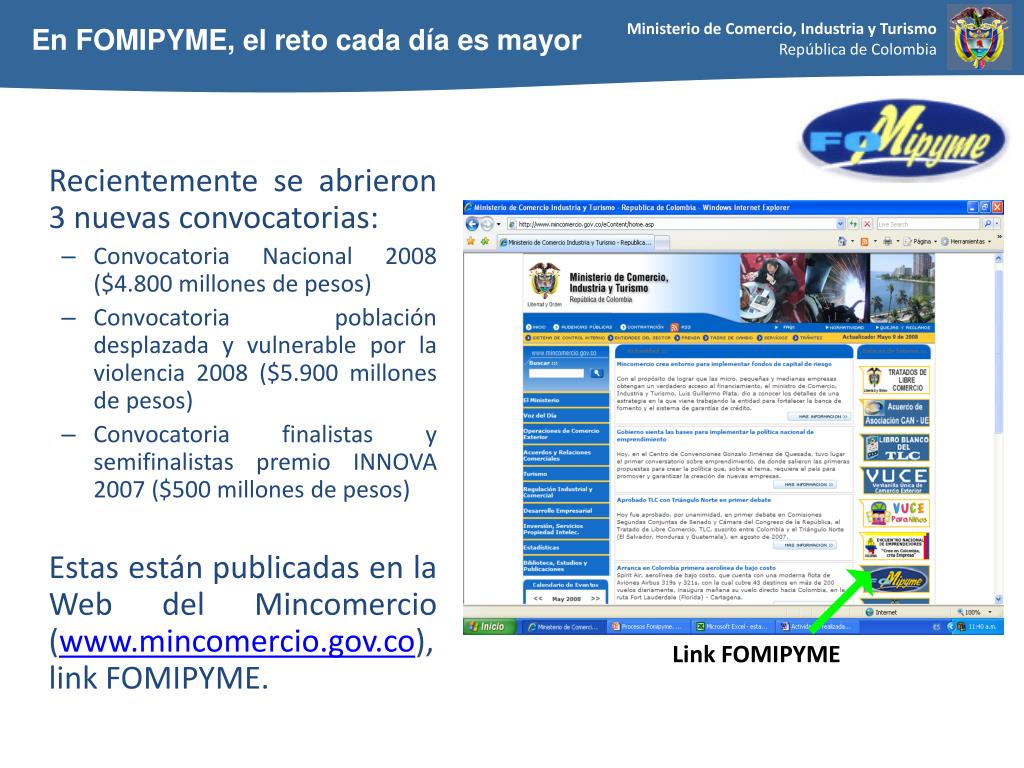
Task: Open El Ministerio in the left site menu
Action: tap(566, 400)
